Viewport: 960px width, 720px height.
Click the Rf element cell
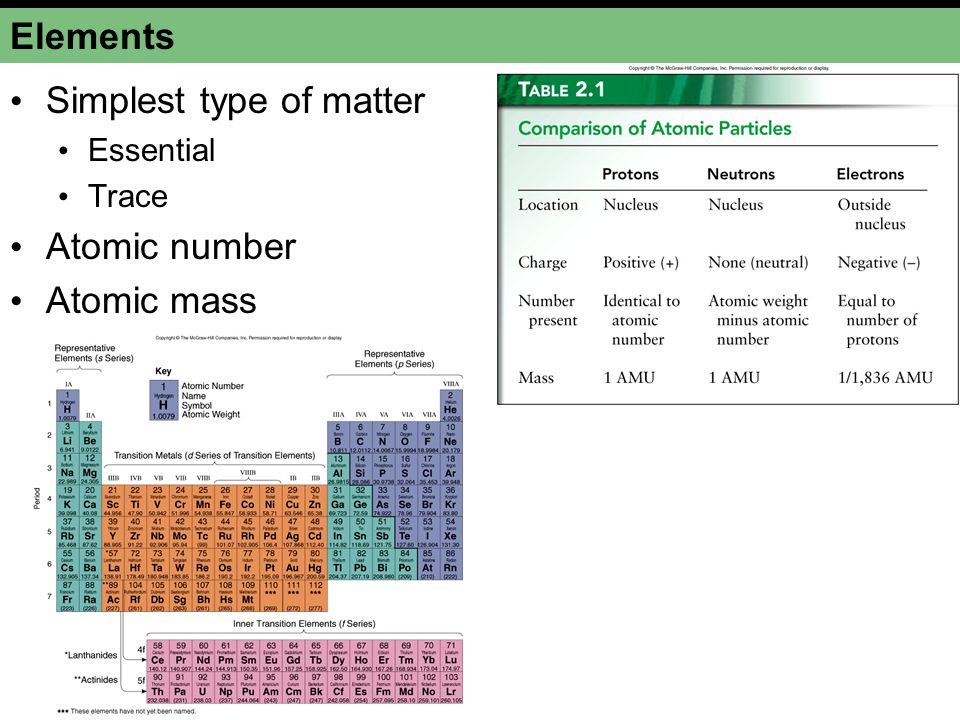coord(135,596)
